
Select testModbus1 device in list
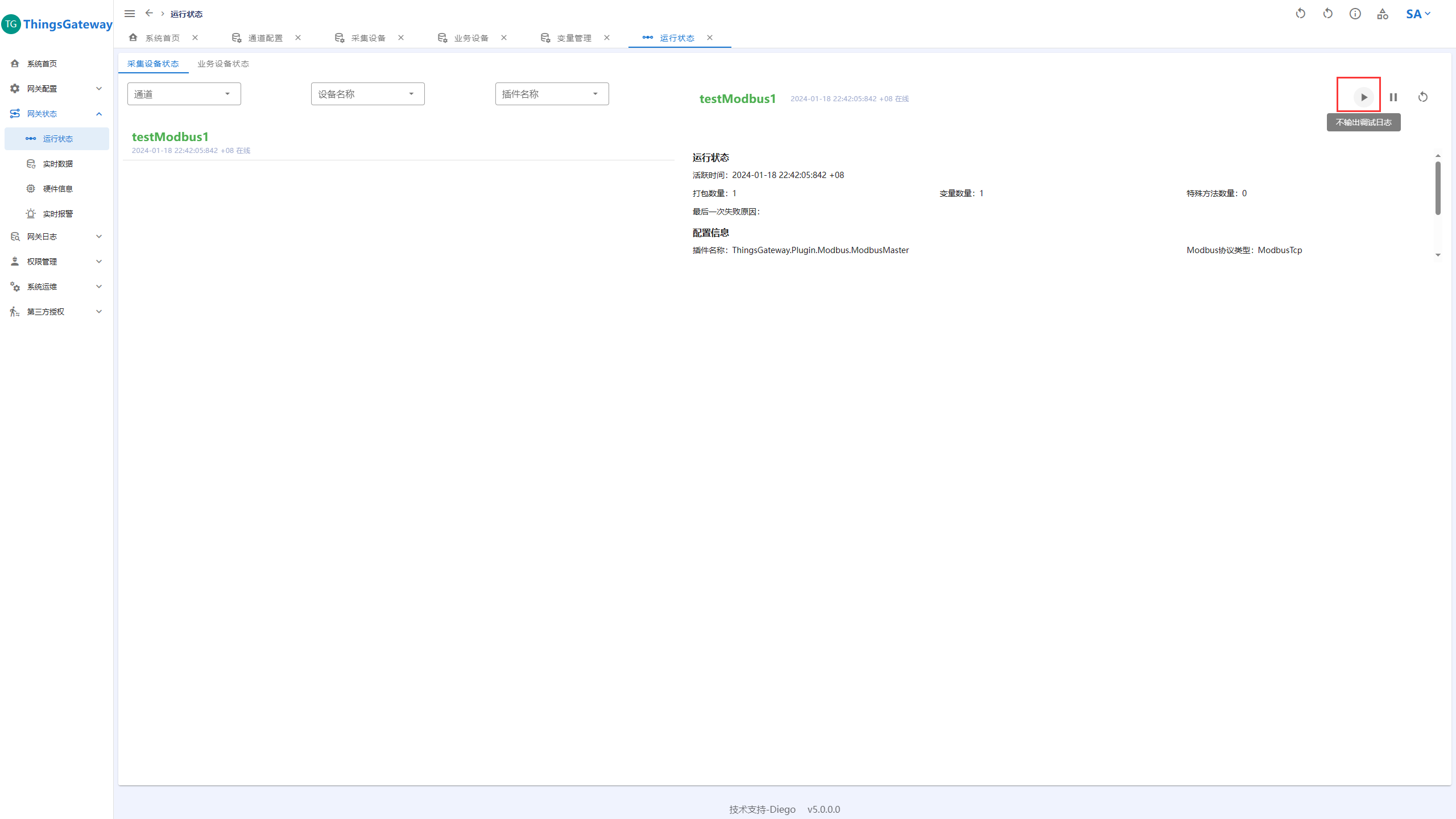pyautogui.click(x=170, y=137)
